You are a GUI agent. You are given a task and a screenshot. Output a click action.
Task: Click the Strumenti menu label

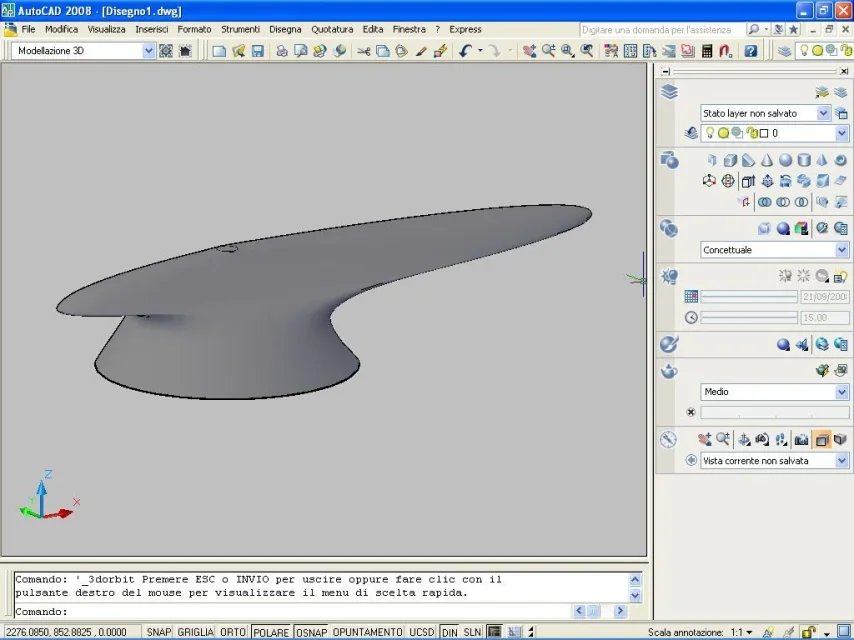tap(240, 29)
